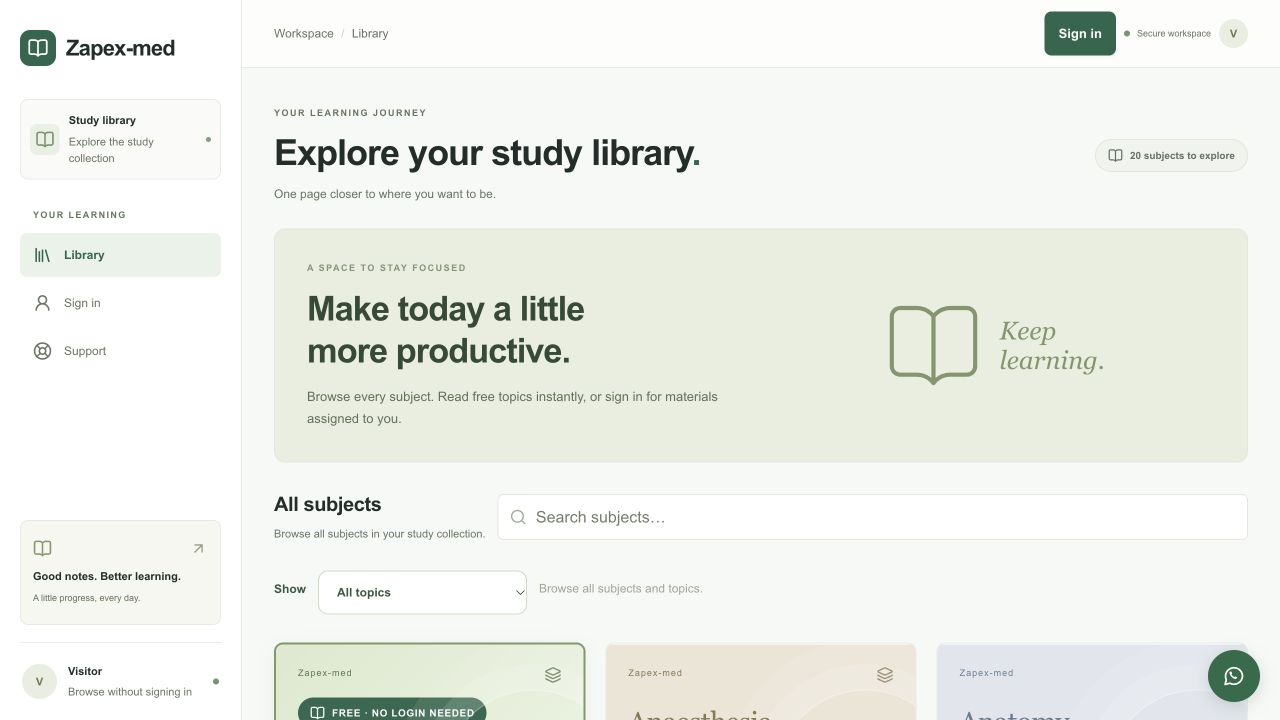The height and width of the screenshot is (720, 1280).
Task: Click the user avatar in top bar
Action: point(1233,33)
